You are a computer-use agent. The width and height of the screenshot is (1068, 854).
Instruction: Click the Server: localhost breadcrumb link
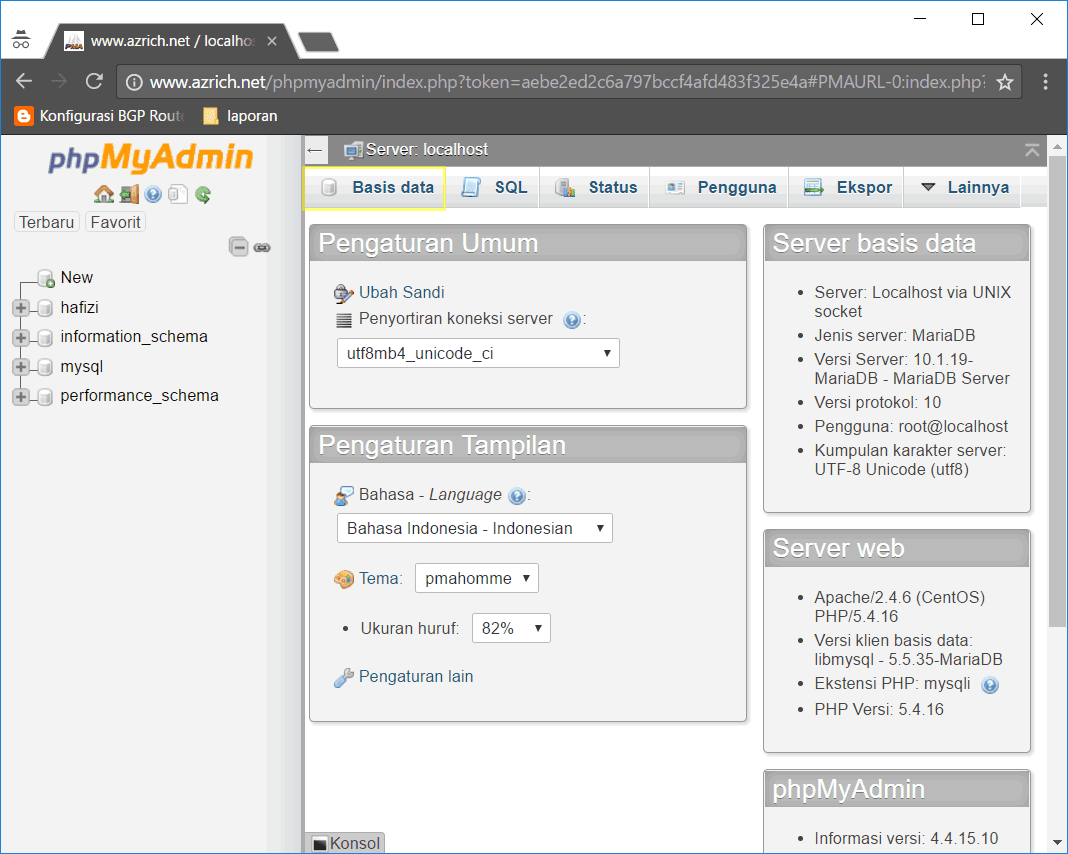(426, 150)
